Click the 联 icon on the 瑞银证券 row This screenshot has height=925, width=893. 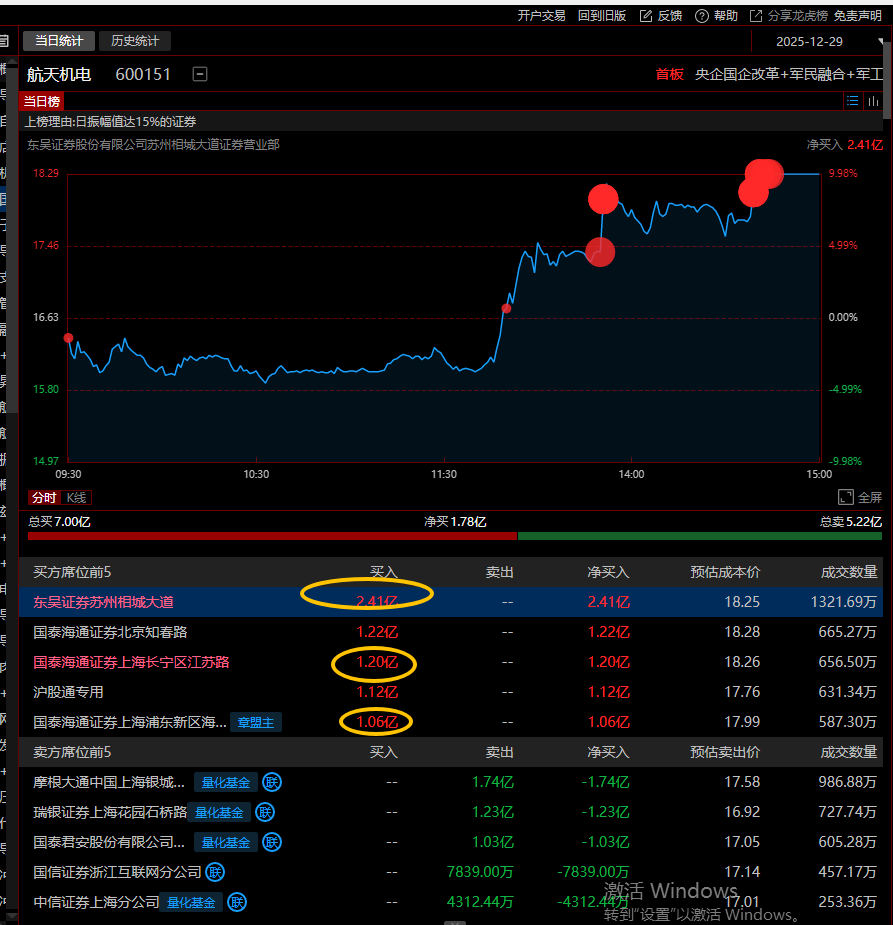point(265,812)
